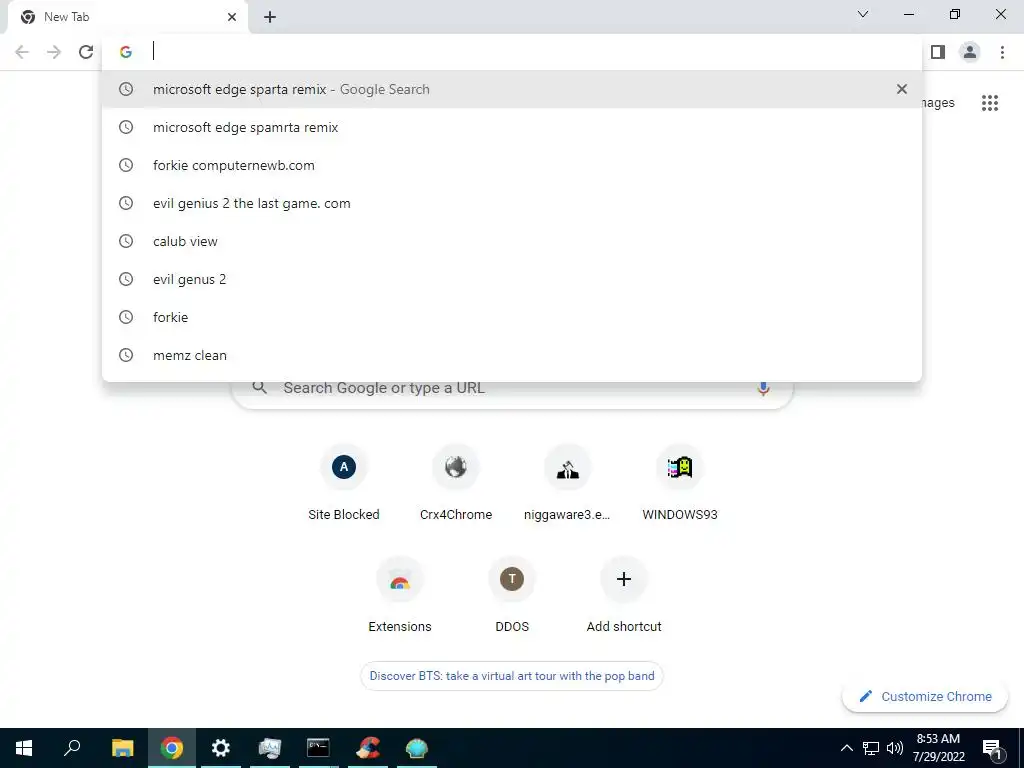Select 'forkie computernewb.com' suggestion
The height and width of the screenshot is (768, 1024).
coord(512,165)
